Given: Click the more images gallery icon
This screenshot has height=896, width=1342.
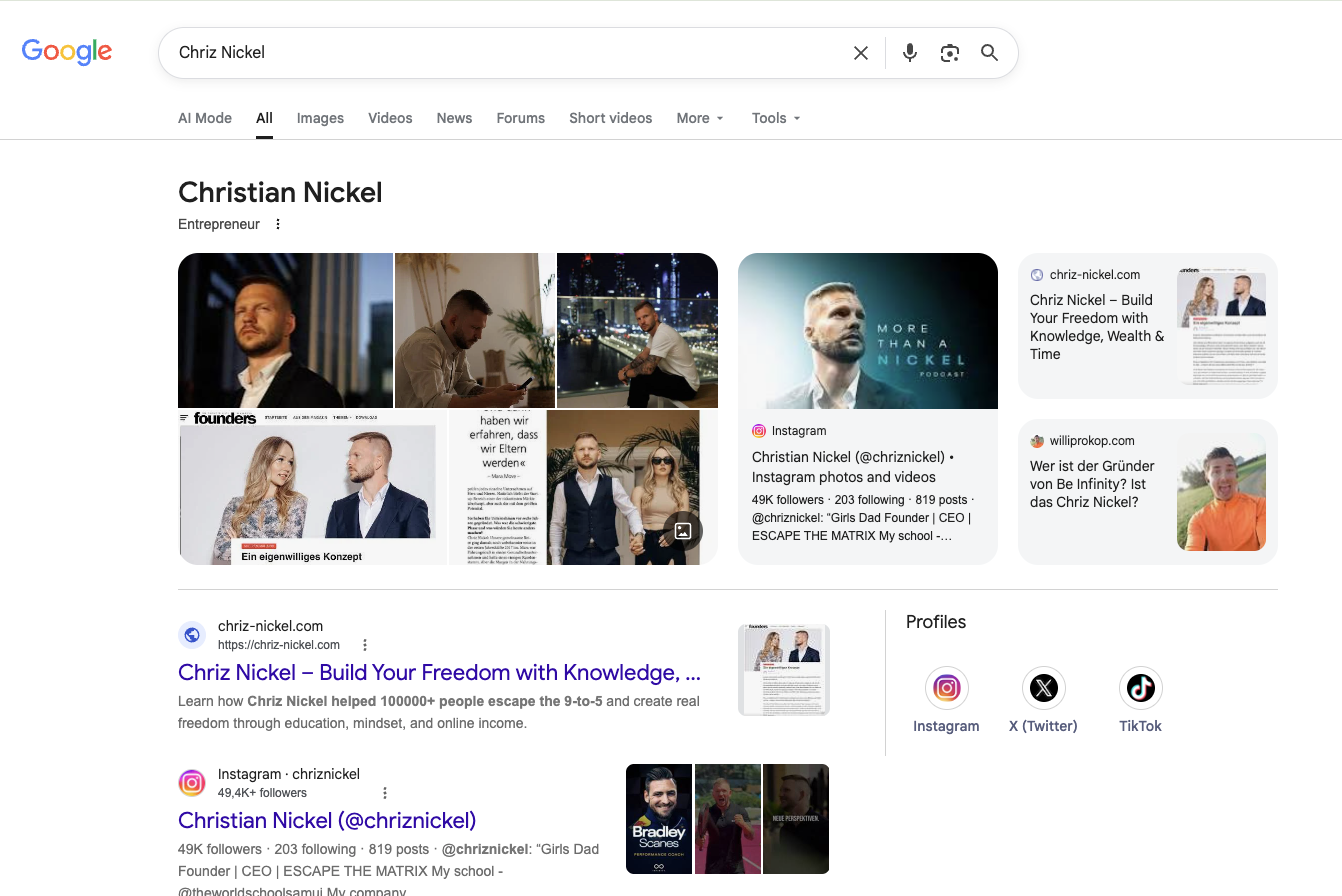Looking at the screenshot, I should click(x=683, y=531).
